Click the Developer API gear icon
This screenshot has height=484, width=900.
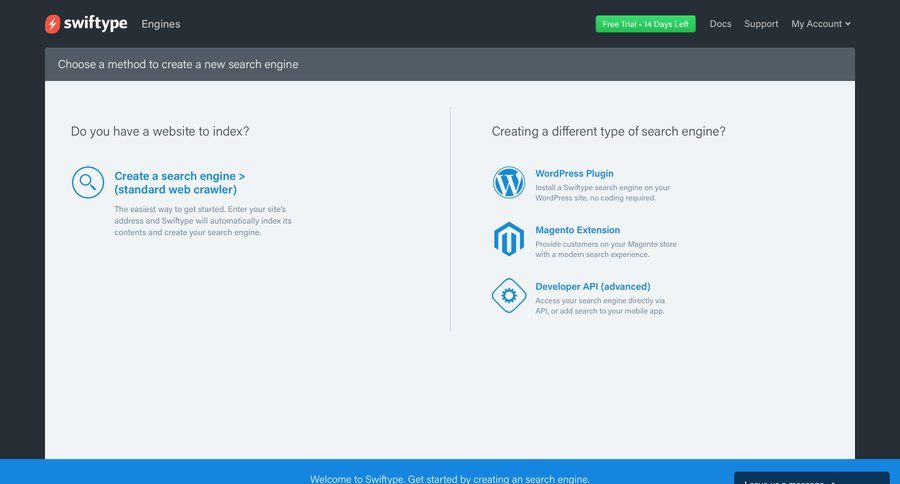click(509, 296)
